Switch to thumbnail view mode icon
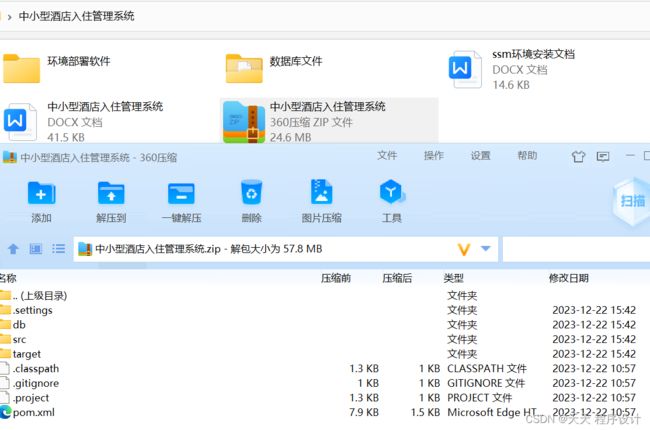The height and width of the screenshot is (430, 650). 36,249
